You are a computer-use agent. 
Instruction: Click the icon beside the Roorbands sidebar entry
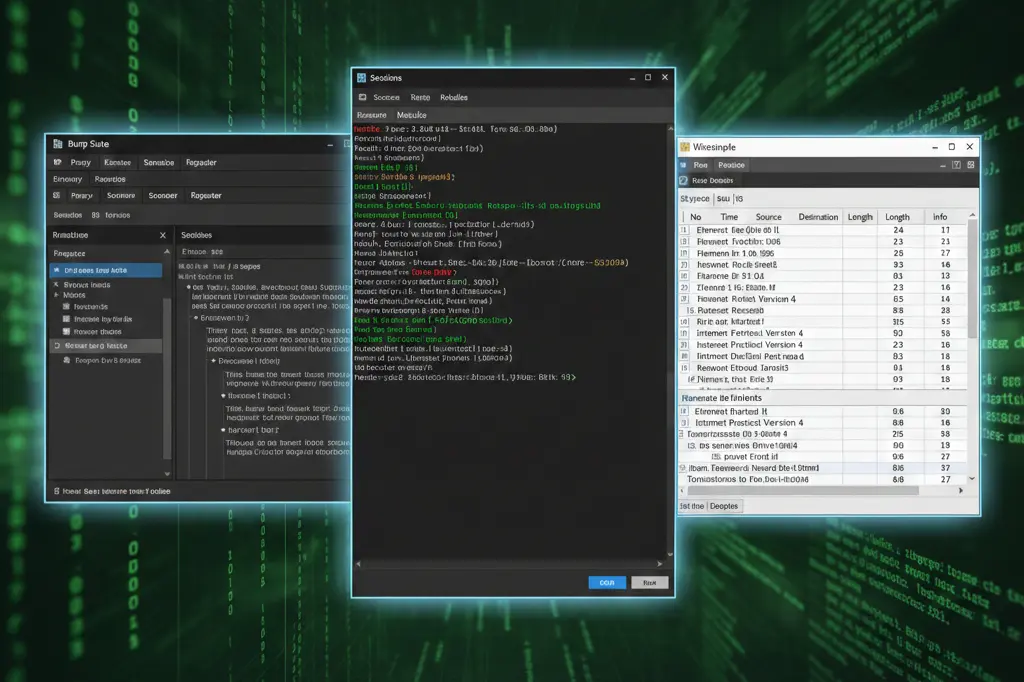pos(66,306)
